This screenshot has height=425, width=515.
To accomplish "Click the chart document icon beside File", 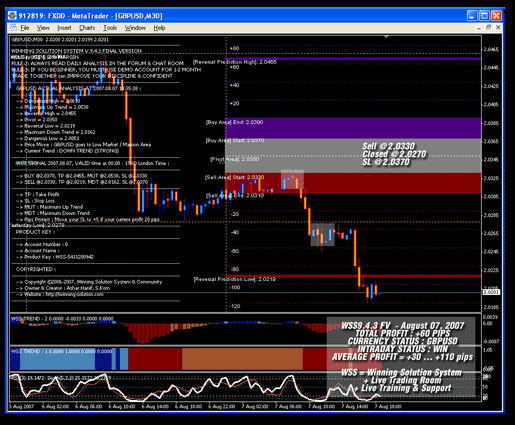I will tap(13, 28).
